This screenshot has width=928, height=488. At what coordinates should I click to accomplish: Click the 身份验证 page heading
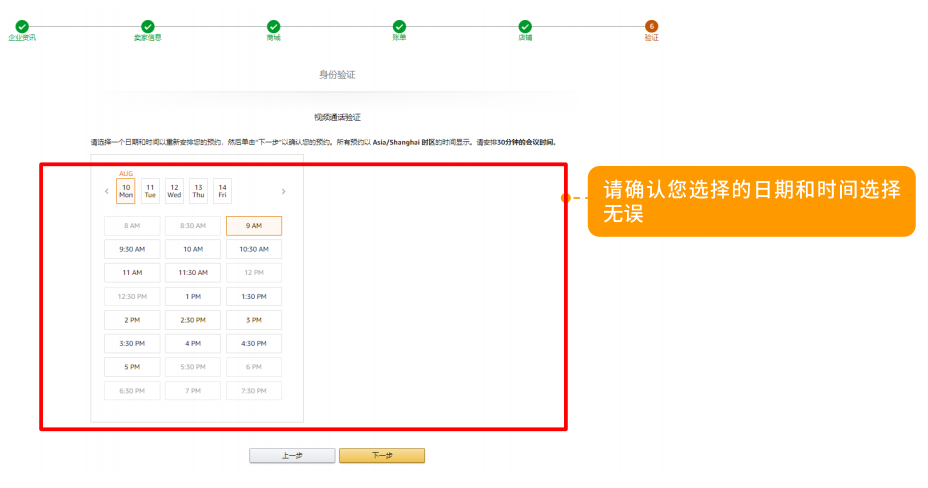pos(337,75)
